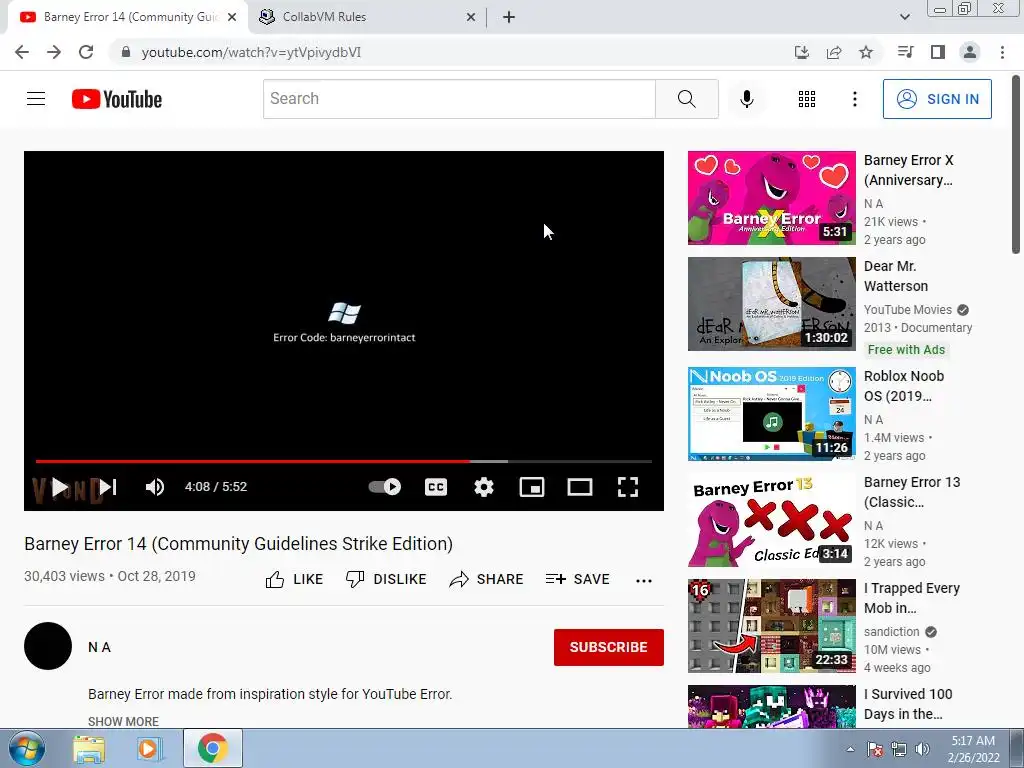Open Barney Error 13 Classic video title
The width and height of the screenshot is (1024, 768).
(x=912, y=492)
